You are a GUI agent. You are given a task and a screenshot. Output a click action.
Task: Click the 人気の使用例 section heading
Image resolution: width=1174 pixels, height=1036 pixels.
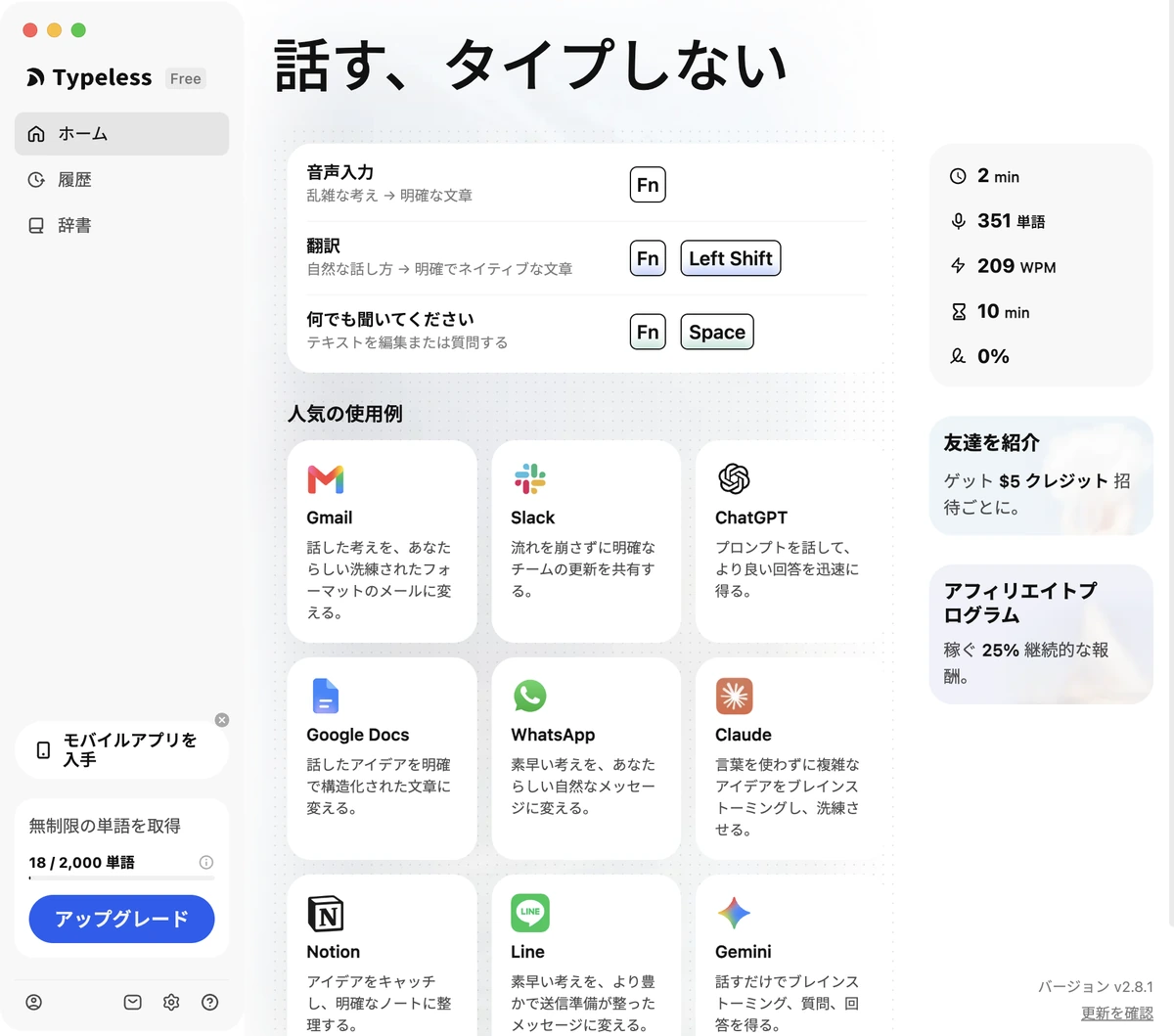pyautogui.click(x=345, y=414)
